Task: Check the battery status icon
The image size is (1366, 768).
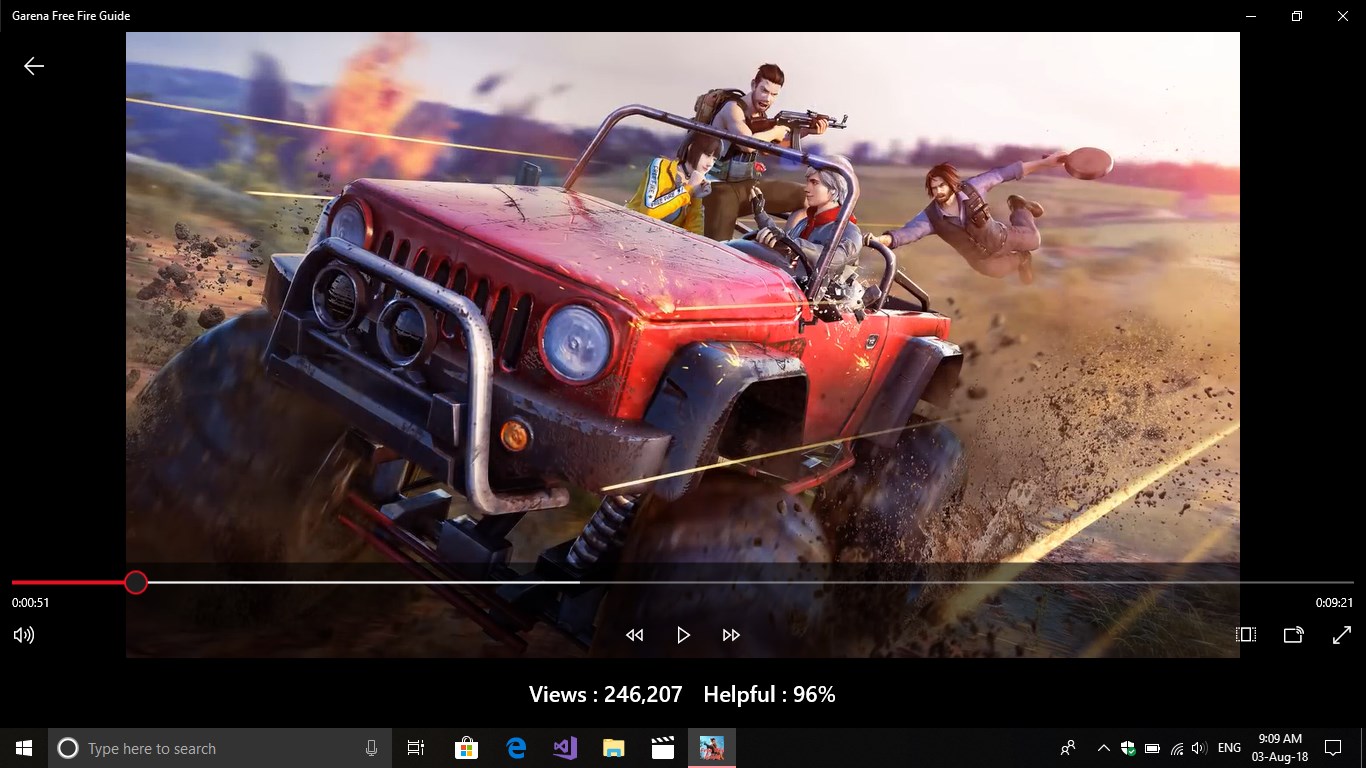Action: point(1152,748)
